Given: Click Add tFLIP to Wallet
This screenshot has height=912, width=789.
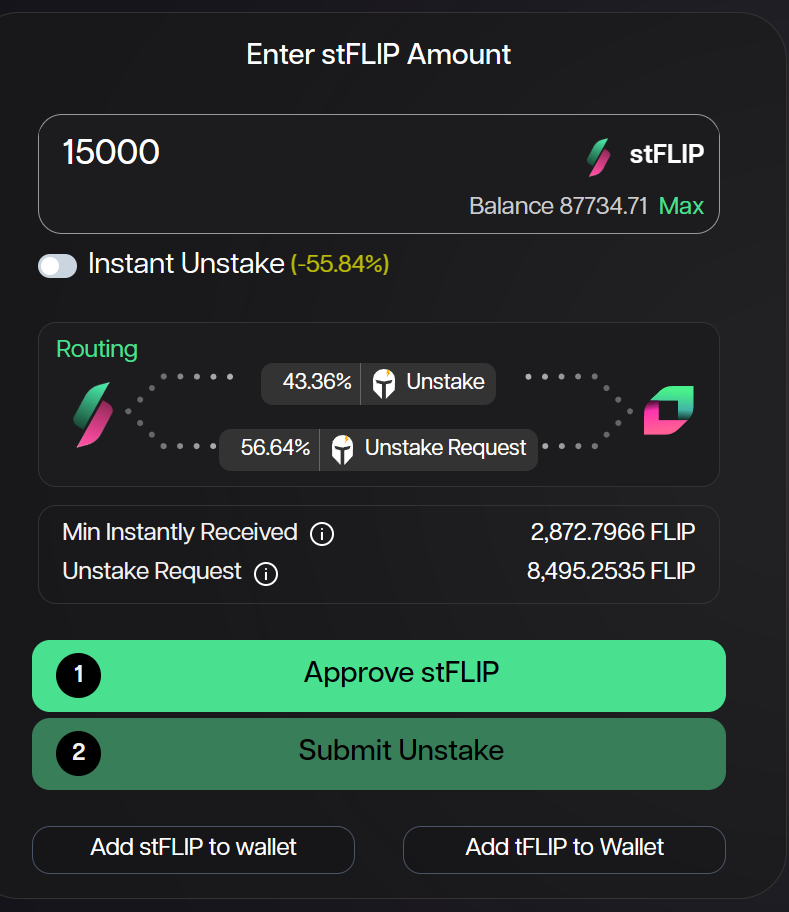Looking at the screenshot, I should coord(564,849).
